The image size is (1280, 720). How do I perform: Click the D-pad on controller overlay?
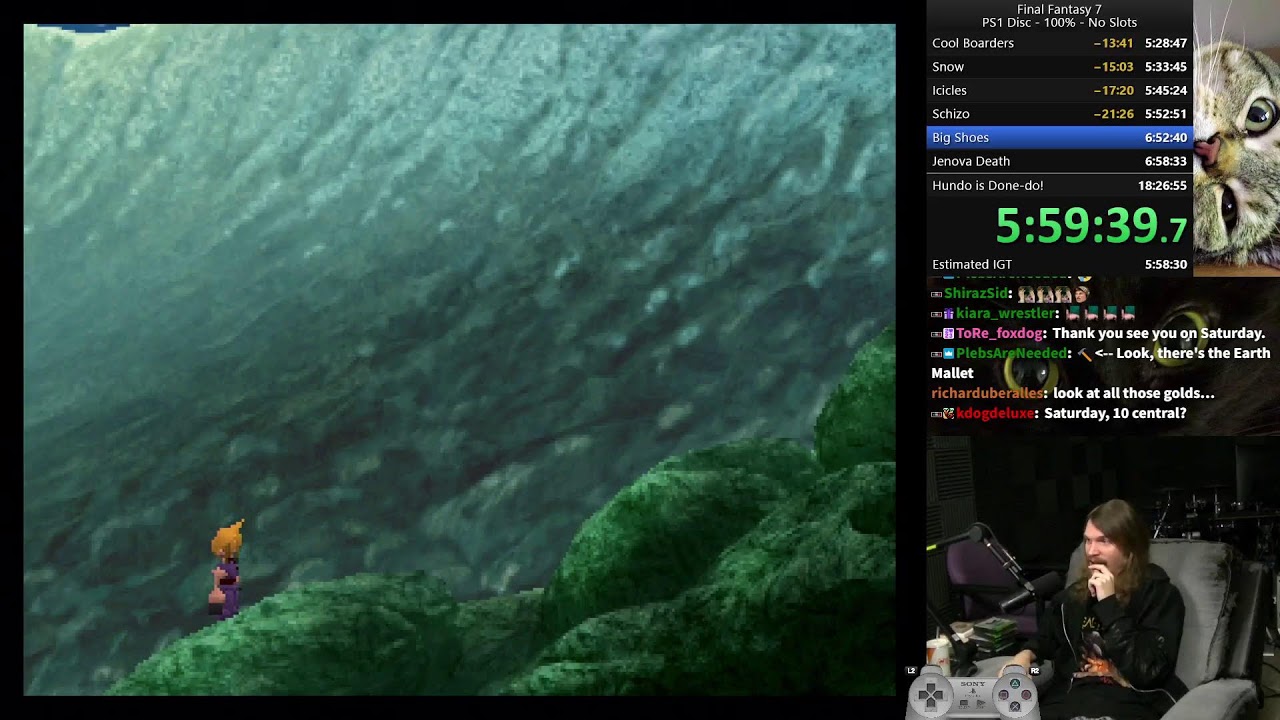coord(931,695)
